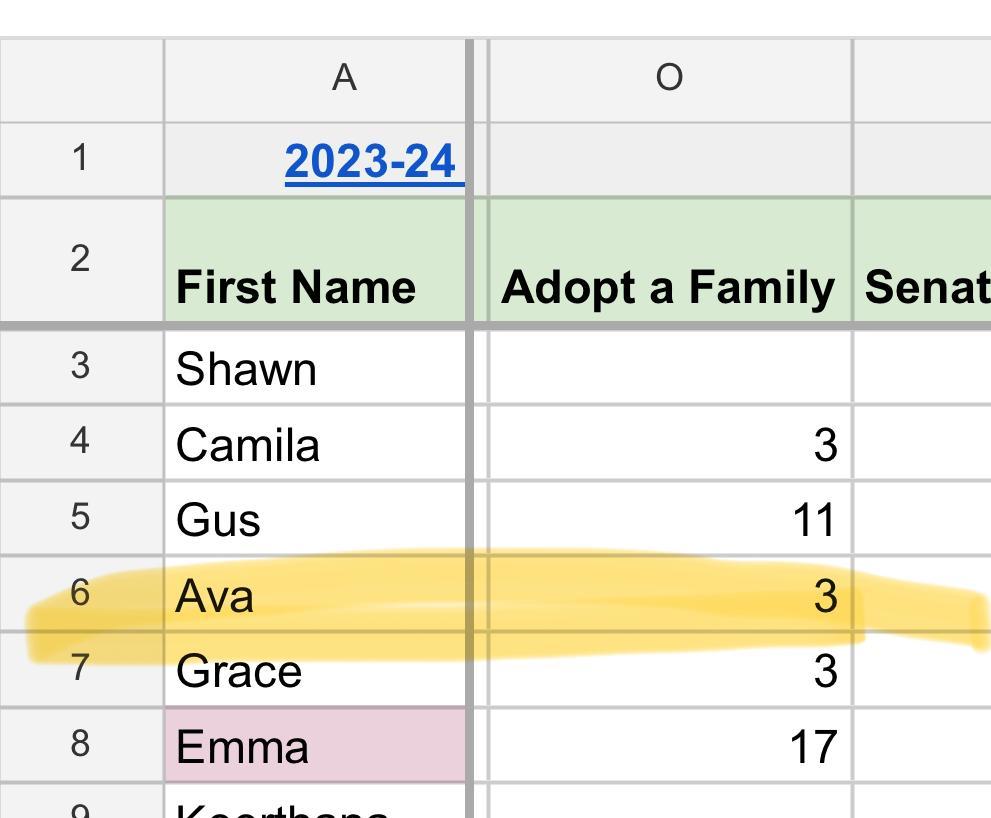
Task: Select the cell containing Shawn
Action: (315, 368)
